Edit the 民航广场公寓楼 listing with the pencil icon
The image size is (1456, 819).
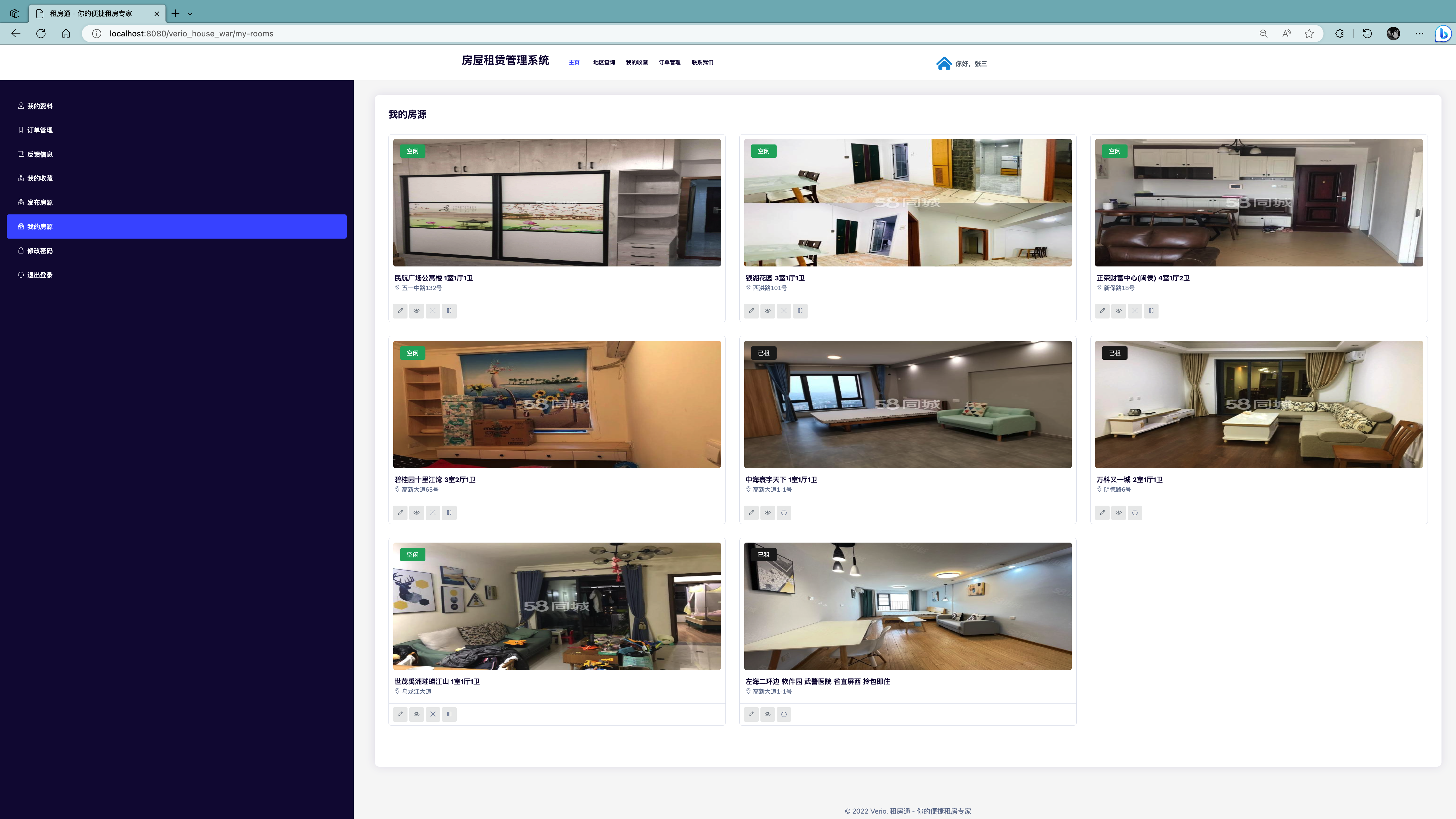[400, 310]
